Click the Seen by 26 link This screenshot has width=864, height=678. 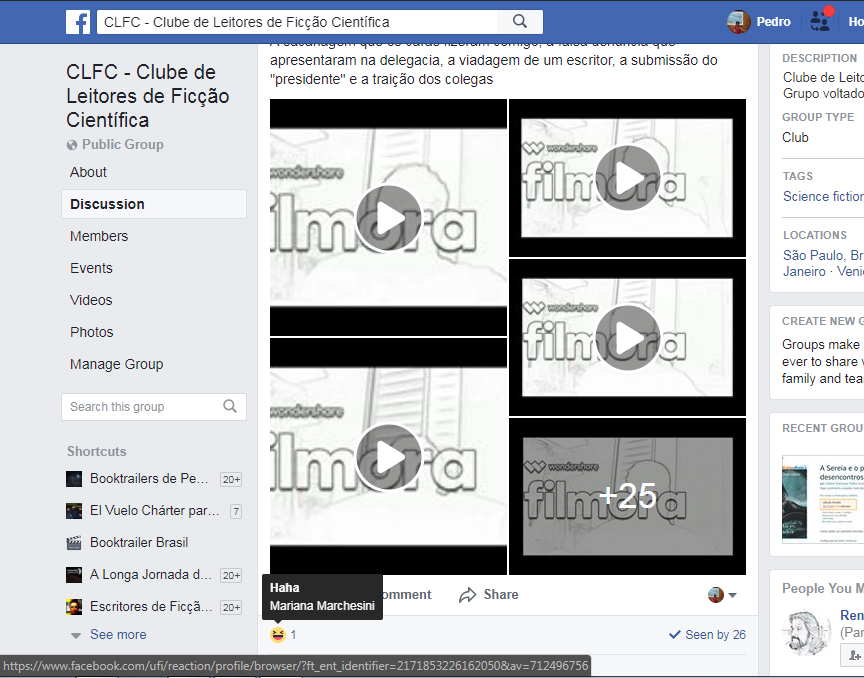click(x=708, y=634)
